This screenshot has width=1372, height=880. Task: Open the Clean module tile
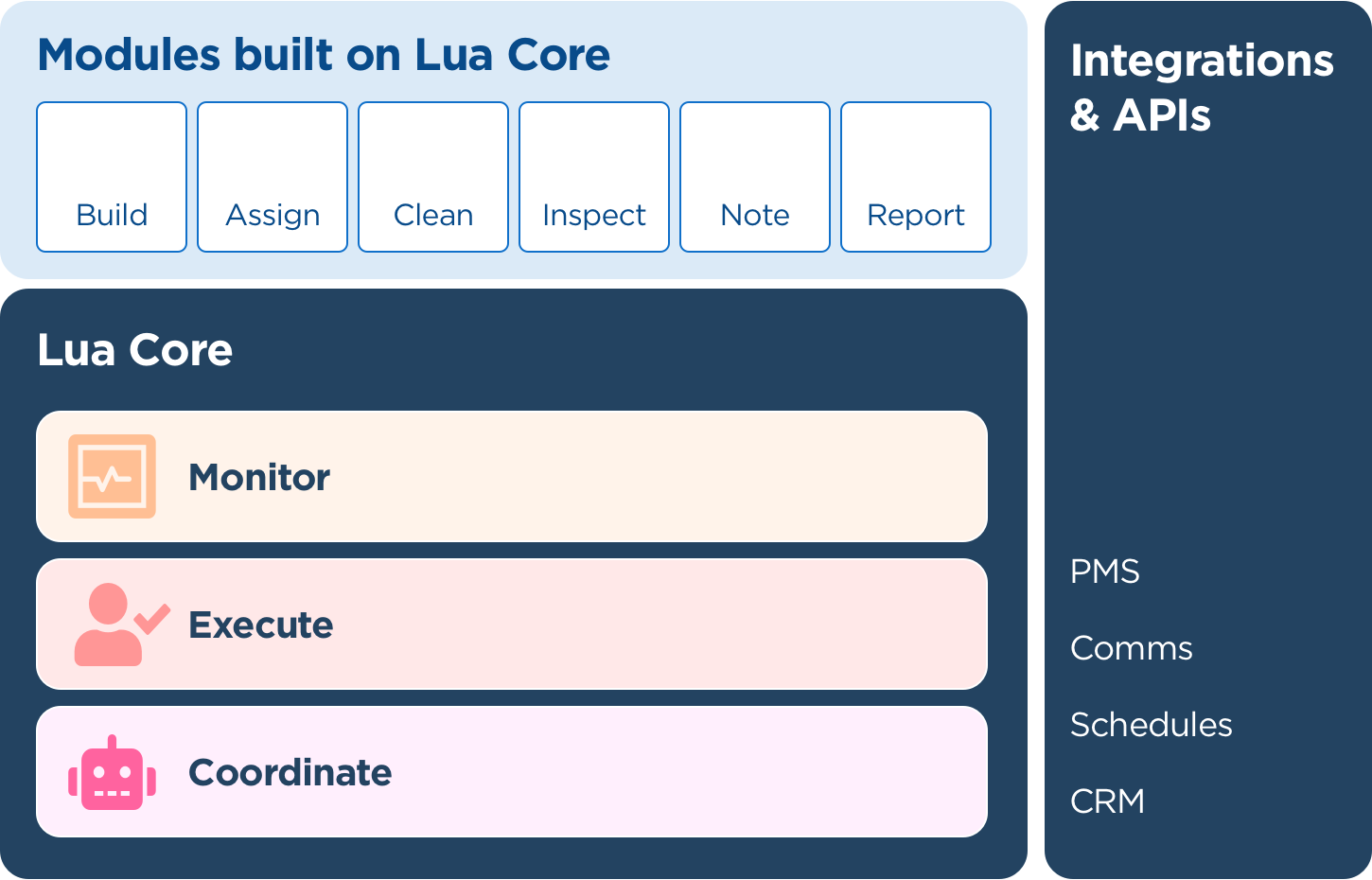pos(433,177)
